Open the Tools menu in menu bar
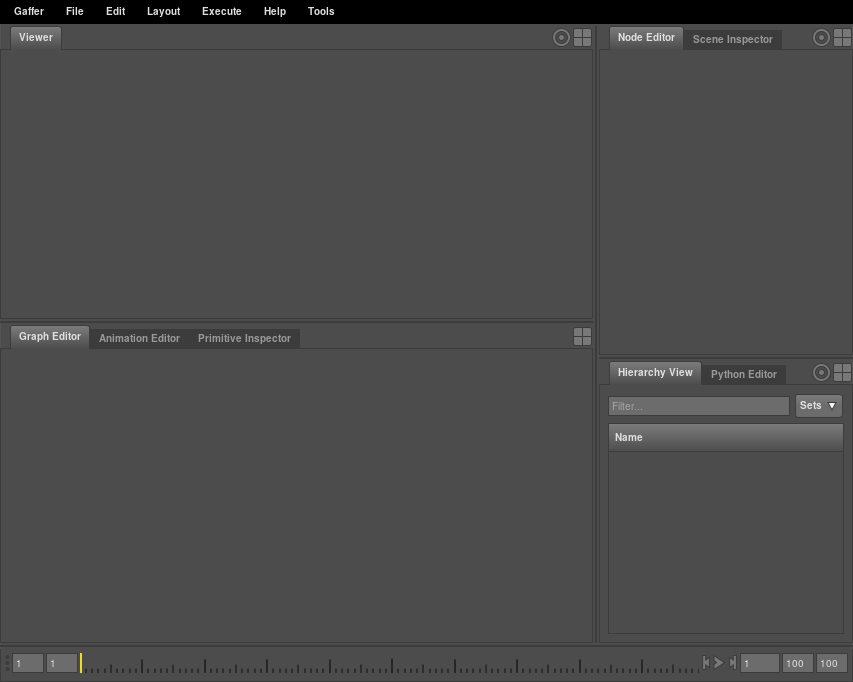Viewport: 853px width, 682px height. click(321, 12)
